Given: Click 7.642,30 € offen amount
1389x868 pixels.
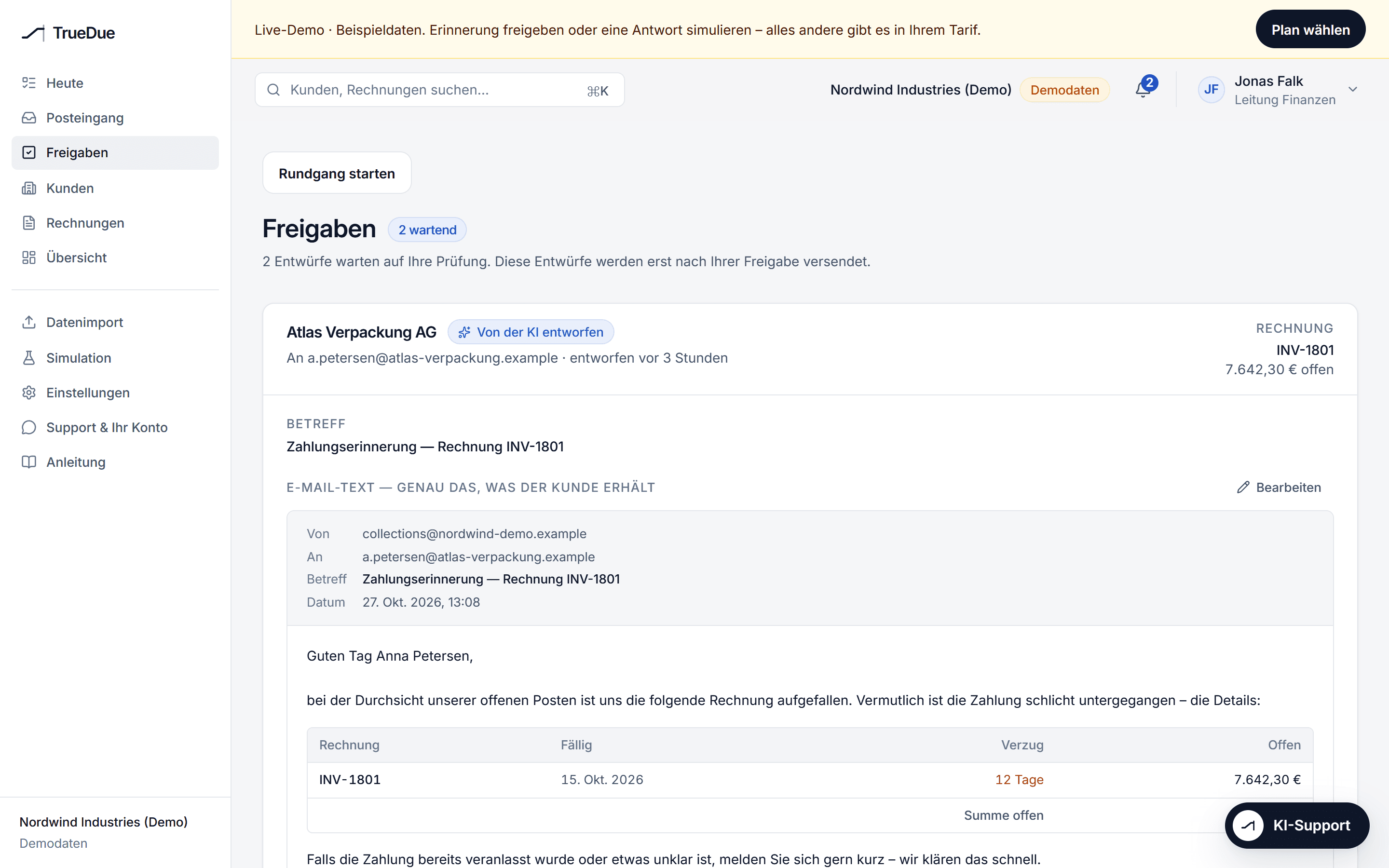Looking at the screenshot, I should [x=1280, y=369].
